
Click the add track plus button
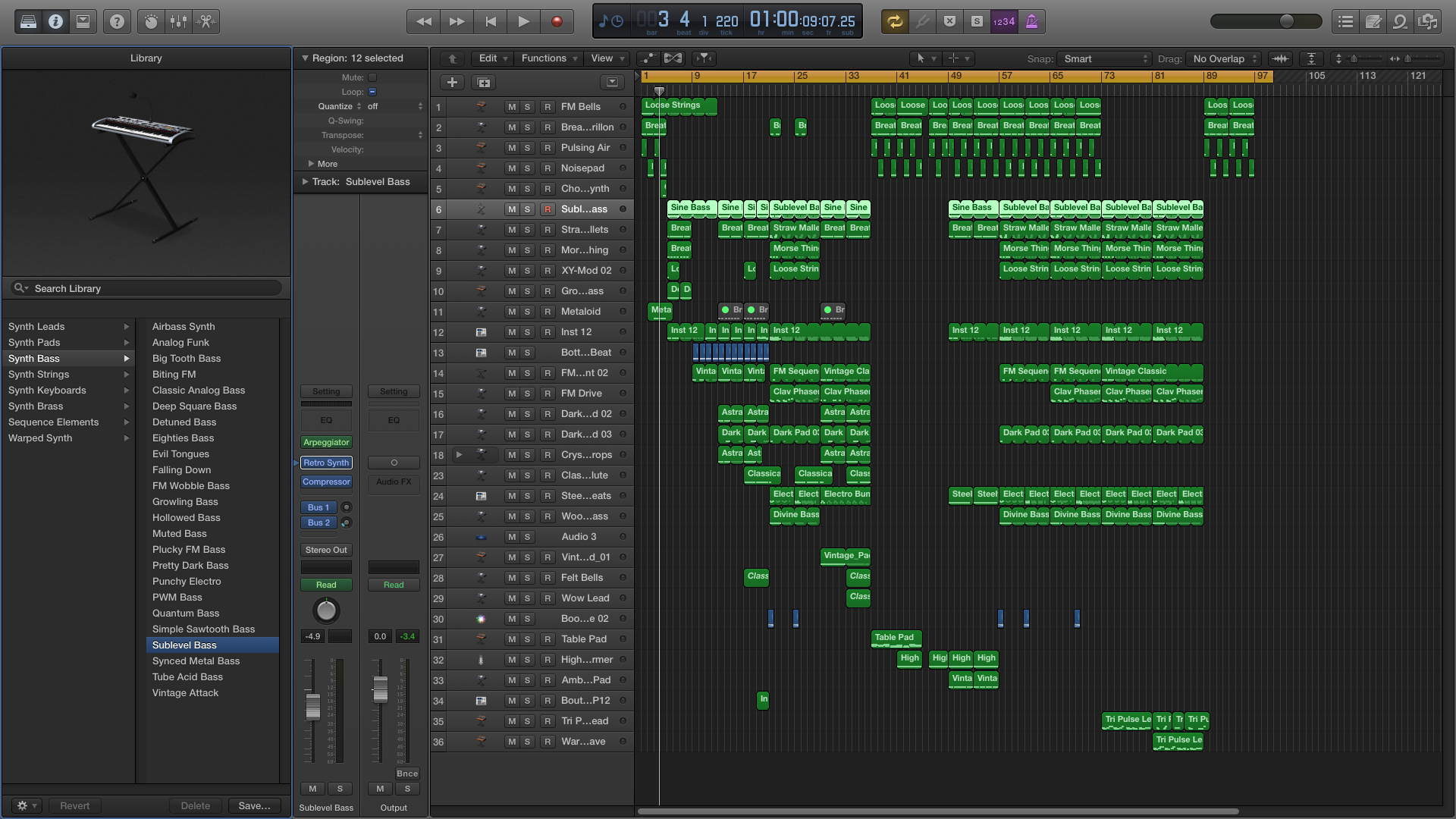(x=452, y=82)
